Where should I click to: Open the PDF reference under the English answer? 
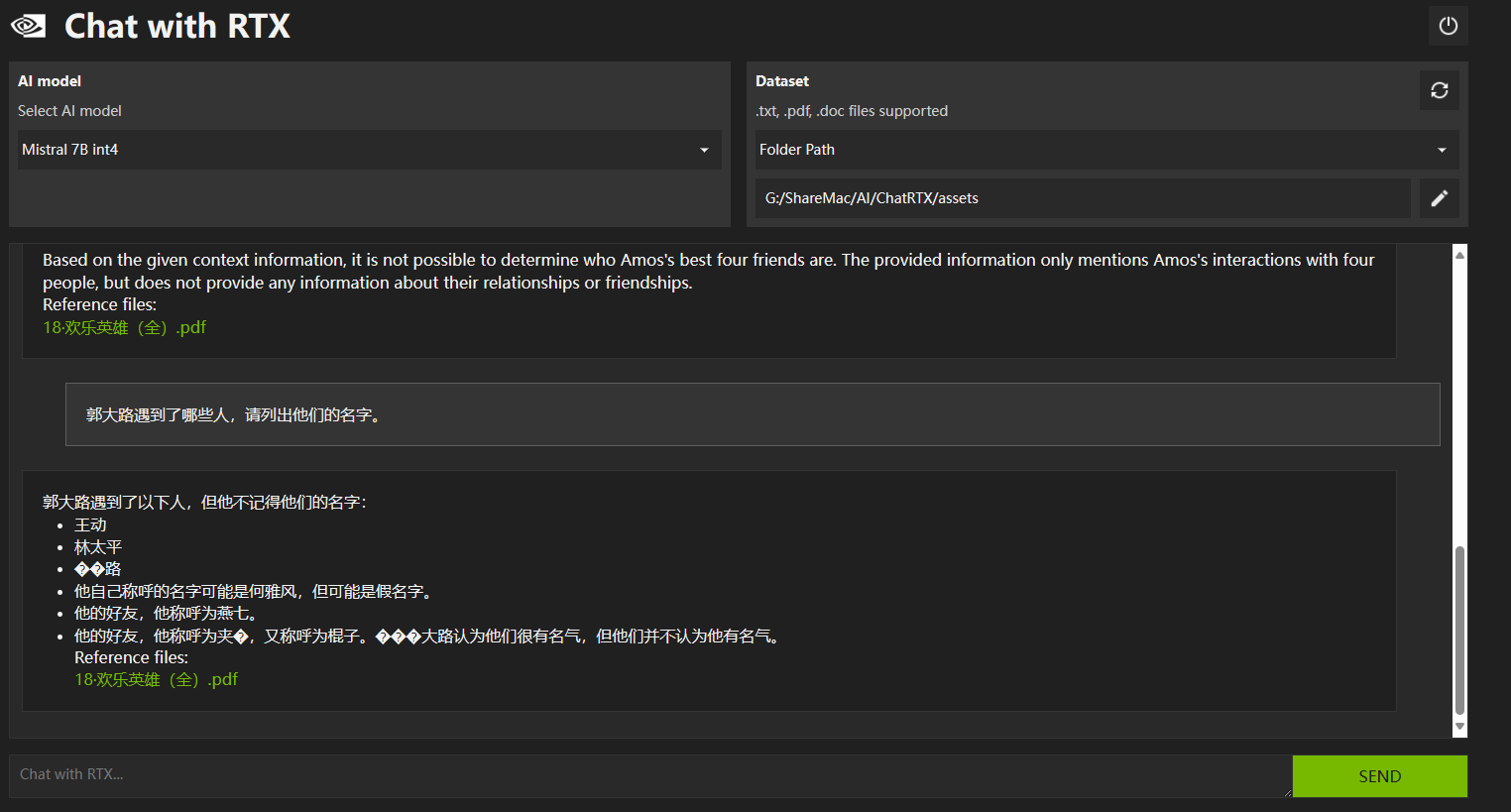click(x=124, y=327)
